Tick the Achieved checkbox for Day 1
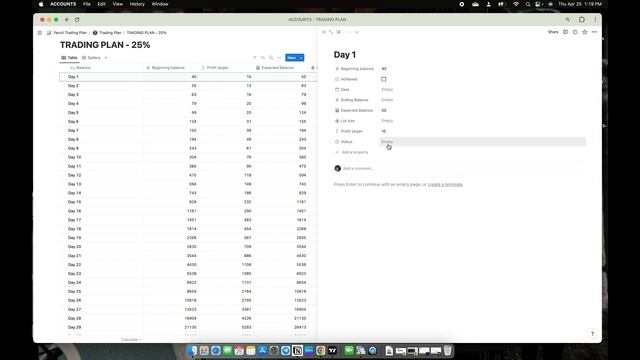This screenshot has height=360, width=640. [384, 79]
